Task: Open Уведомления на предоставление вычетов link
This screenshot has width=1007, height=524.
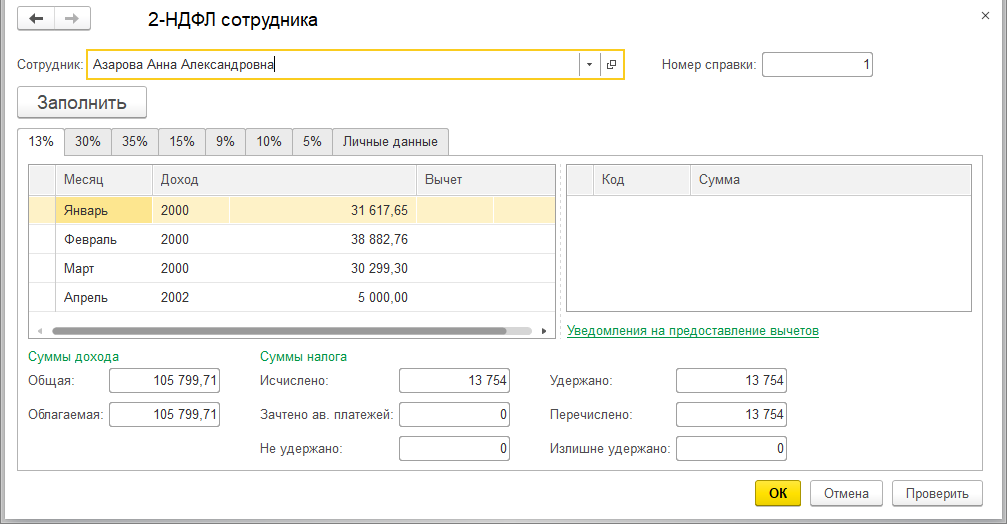Action: coord(692,331)
